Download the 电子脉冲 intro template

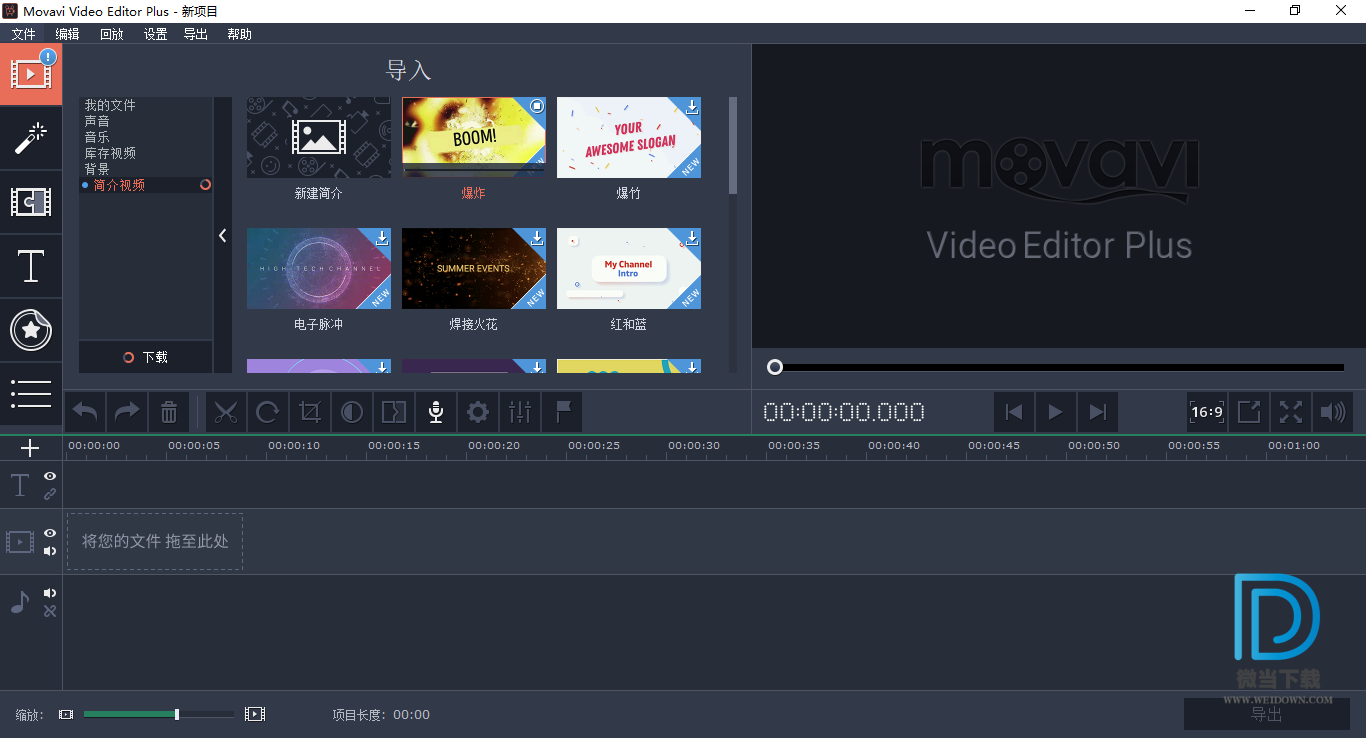(x=382, y=237)
